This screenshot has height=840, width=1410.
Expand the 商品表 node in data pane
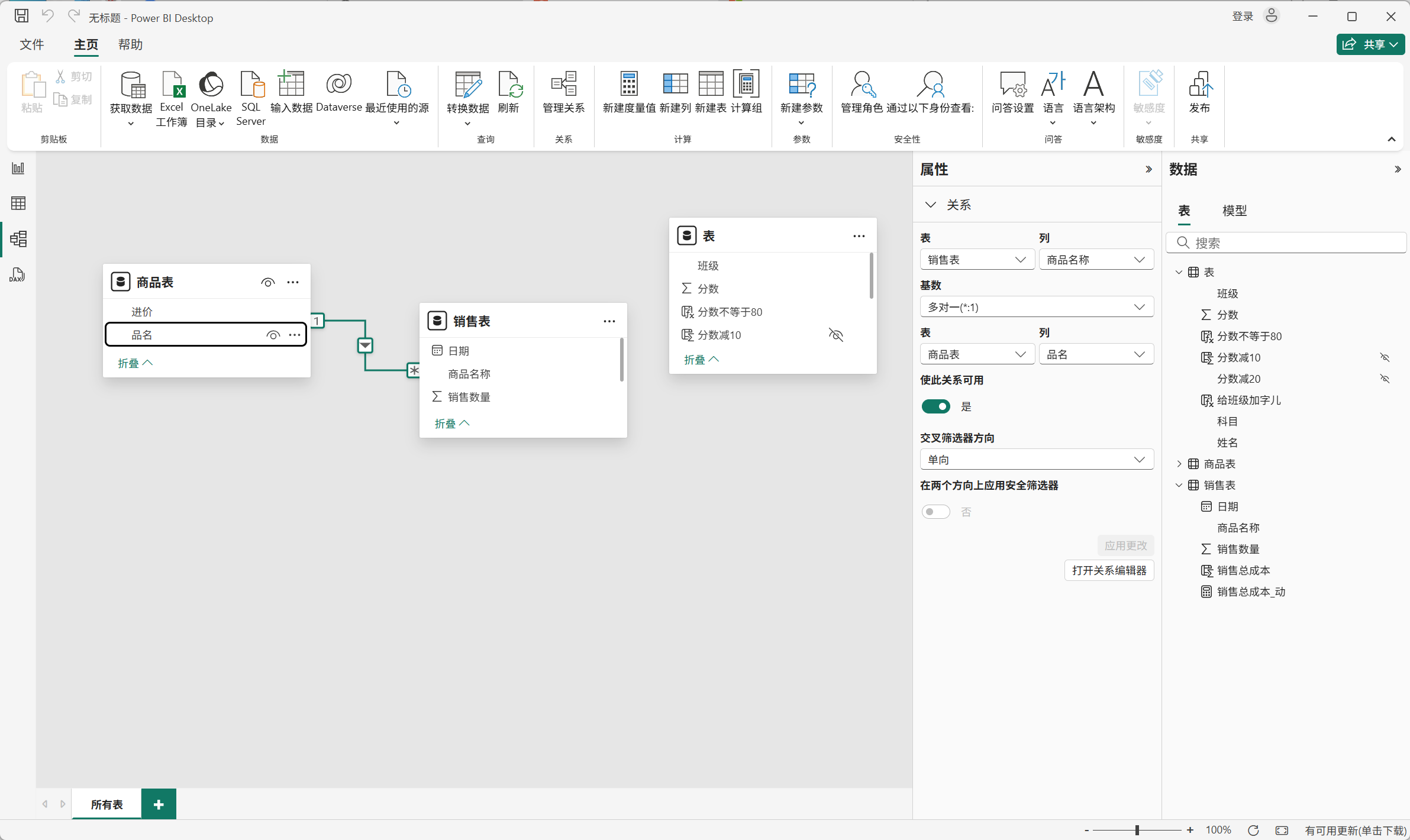coord(1179,464)
